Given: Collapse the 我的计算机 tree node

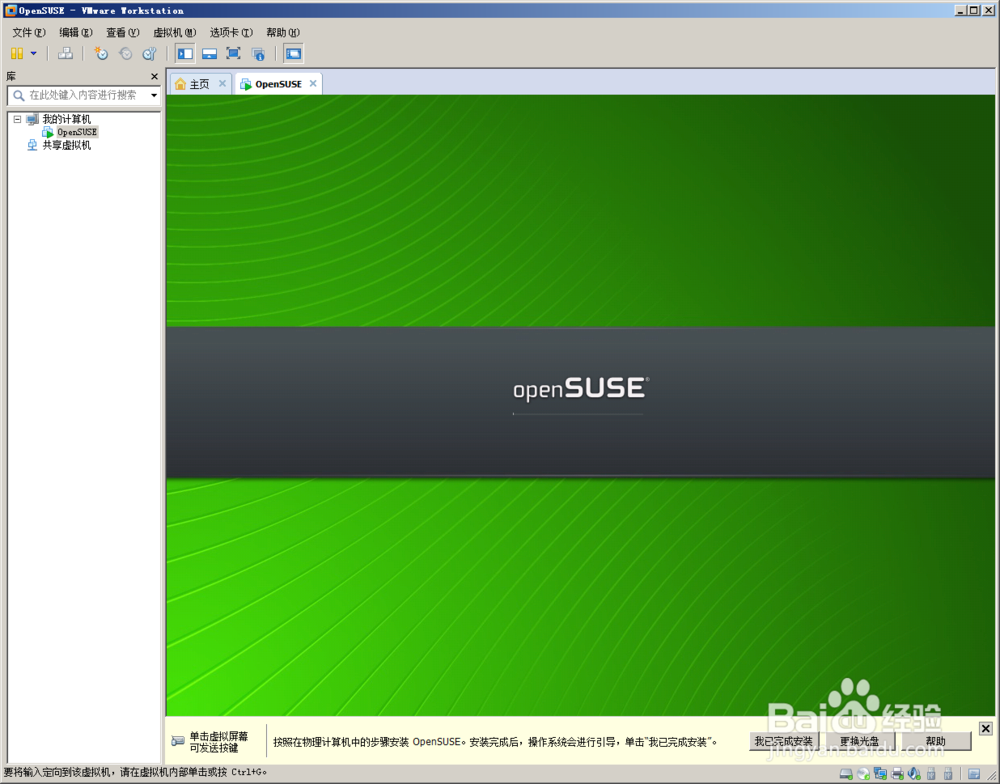Looking at the screenshot, I should click(17, 119).
